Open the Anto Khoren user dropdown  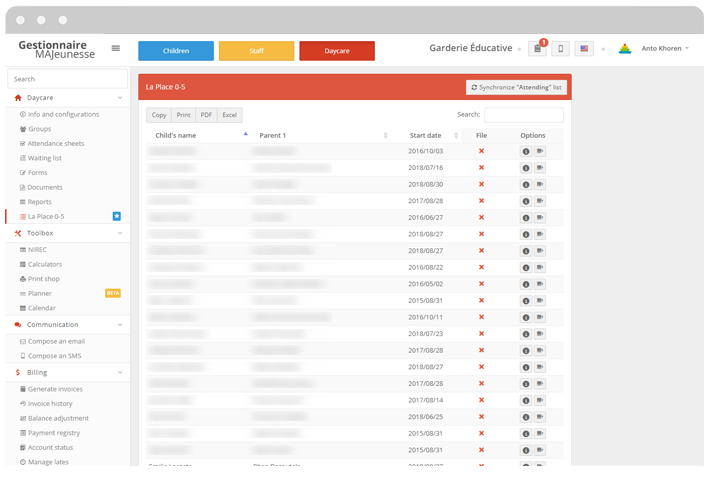click(x=665, y=49)
